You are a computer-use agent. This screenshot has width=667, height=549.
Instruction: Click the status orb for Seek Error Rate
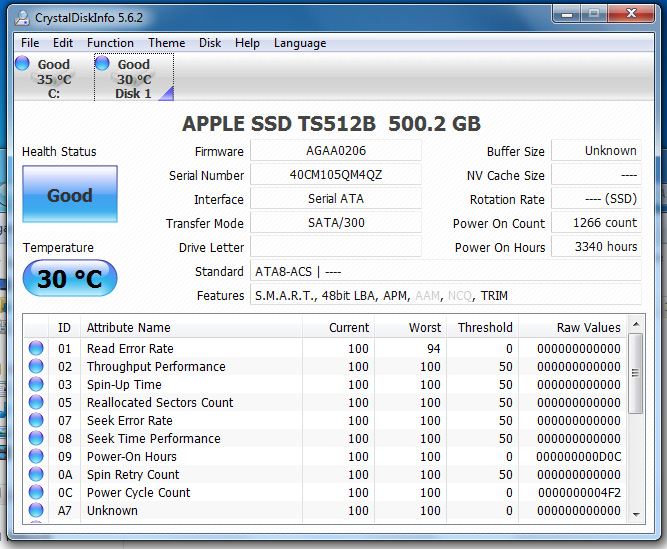[36, 420]
